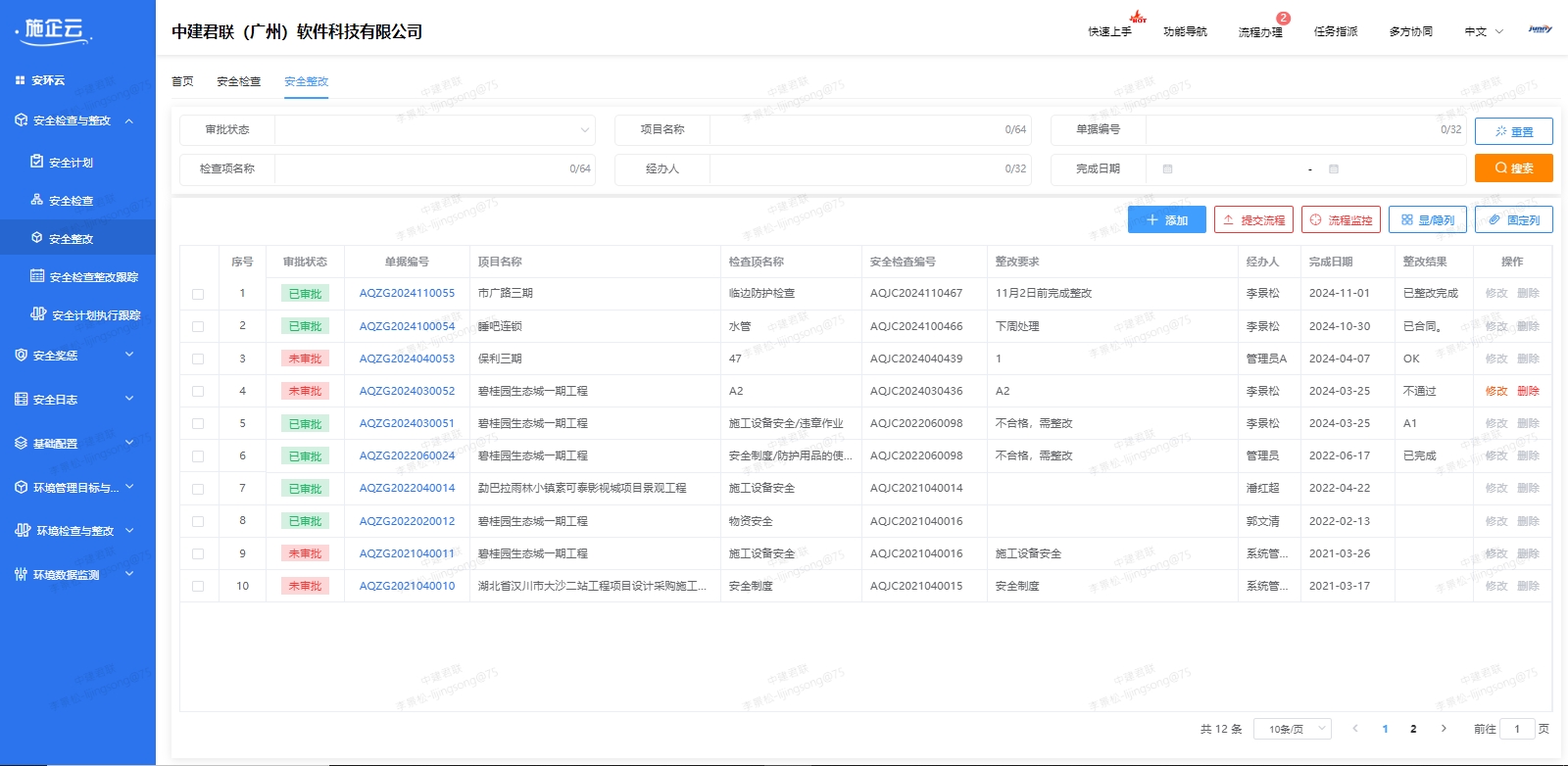Open 任务指派 in the header
The height and width of the screenshot is (766, 1568).
click(x=1336, y=31)
